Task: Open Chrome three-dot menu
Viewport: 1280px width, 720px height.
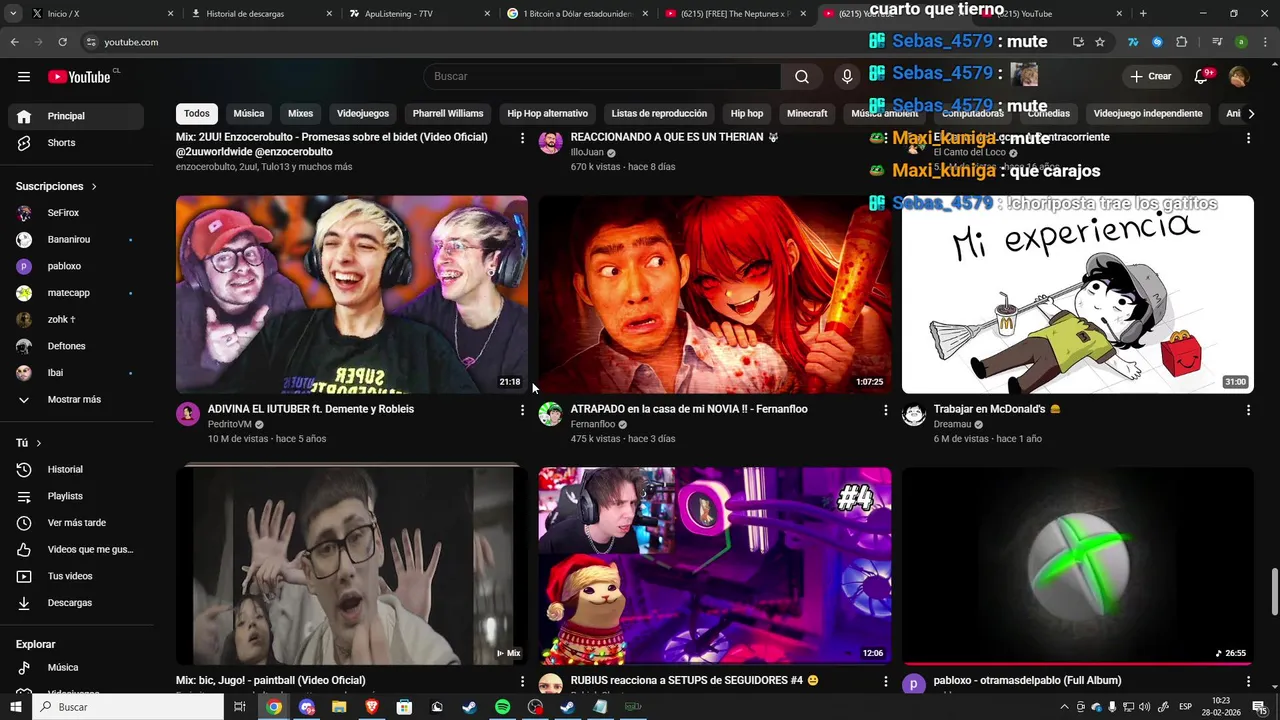Action: pos(1265,42)
